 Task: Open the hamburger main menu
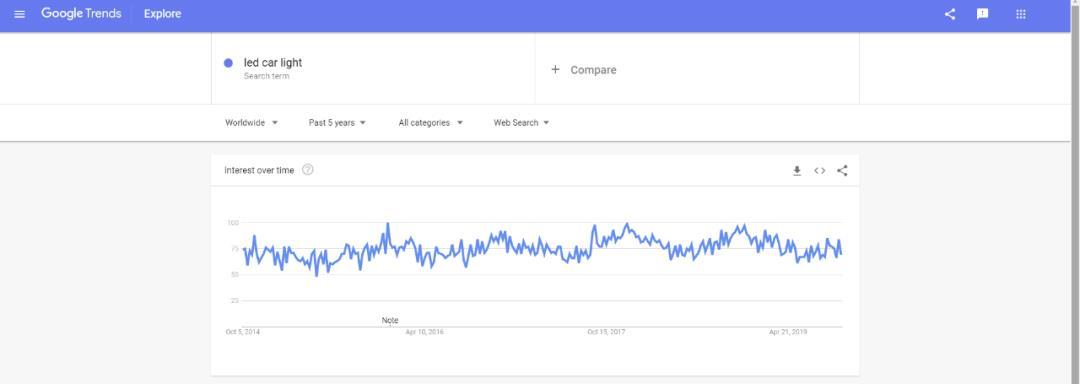point(19,14)
